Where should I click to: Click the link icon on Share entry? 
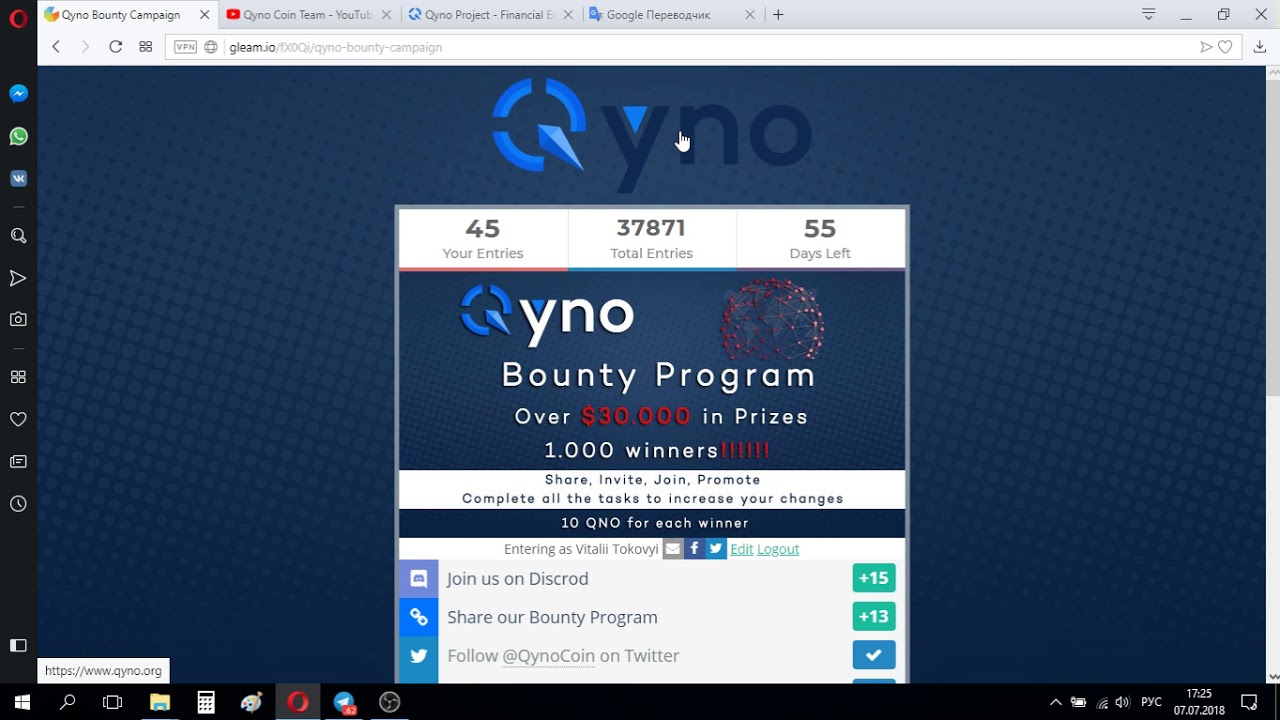[419, 617]
